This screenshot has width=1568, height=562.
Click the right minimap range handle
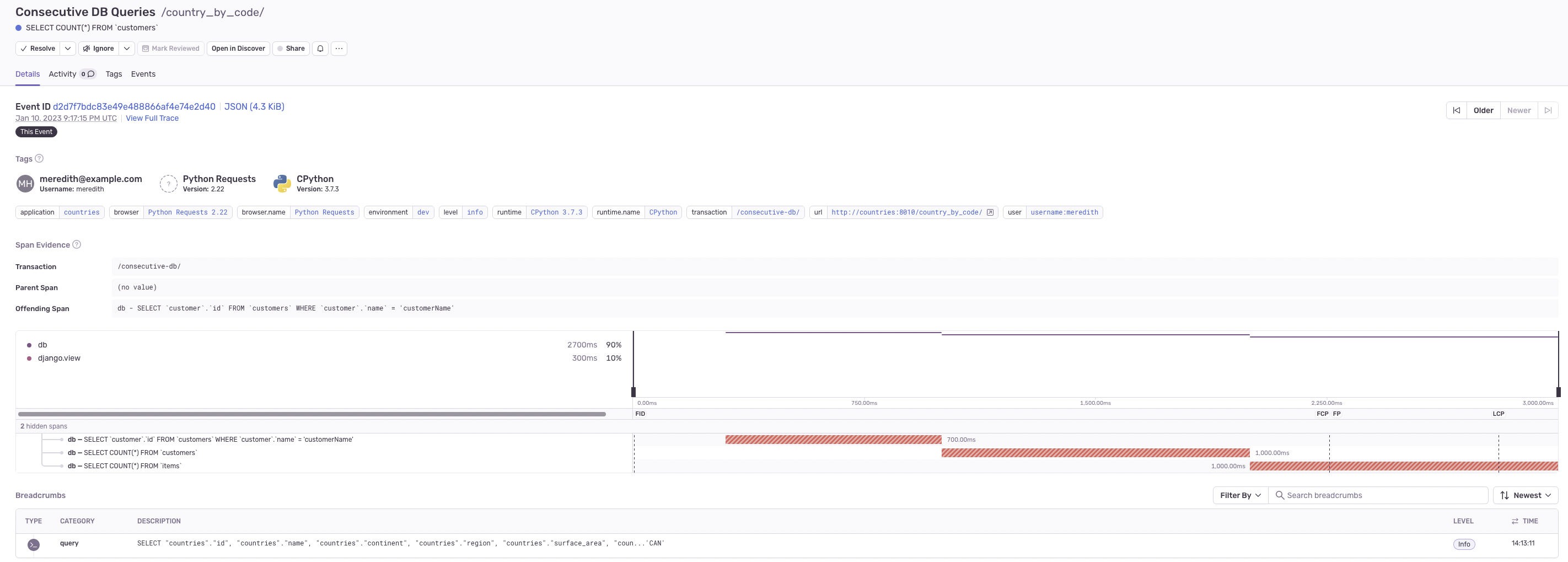click(x=1558, y=392)
